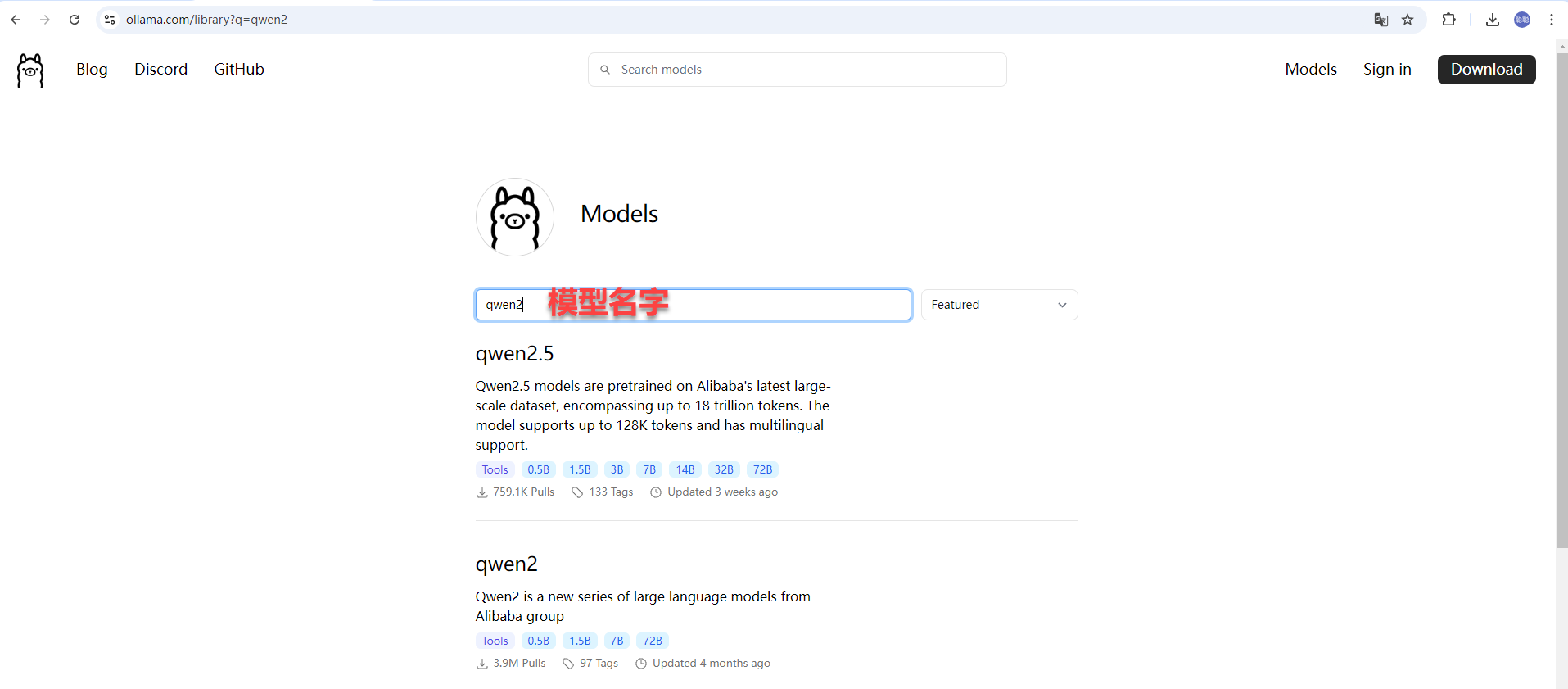
Task: Open site information icon in address bar
Action: (110, 20)
